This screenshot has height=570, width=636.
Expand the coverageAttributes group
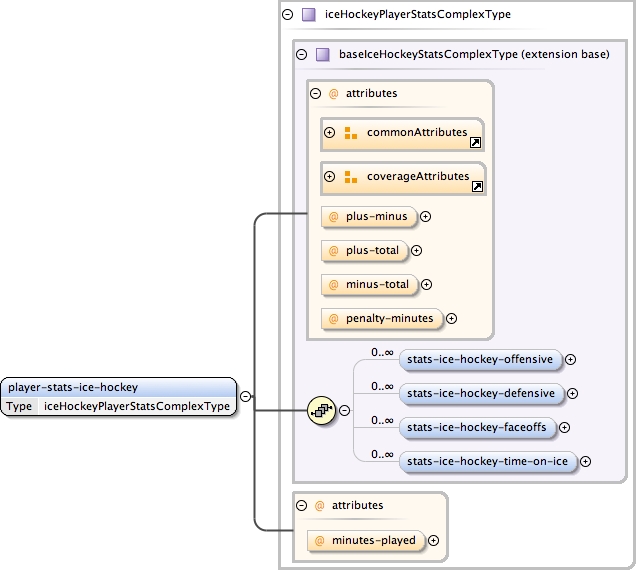click(328, 177)
